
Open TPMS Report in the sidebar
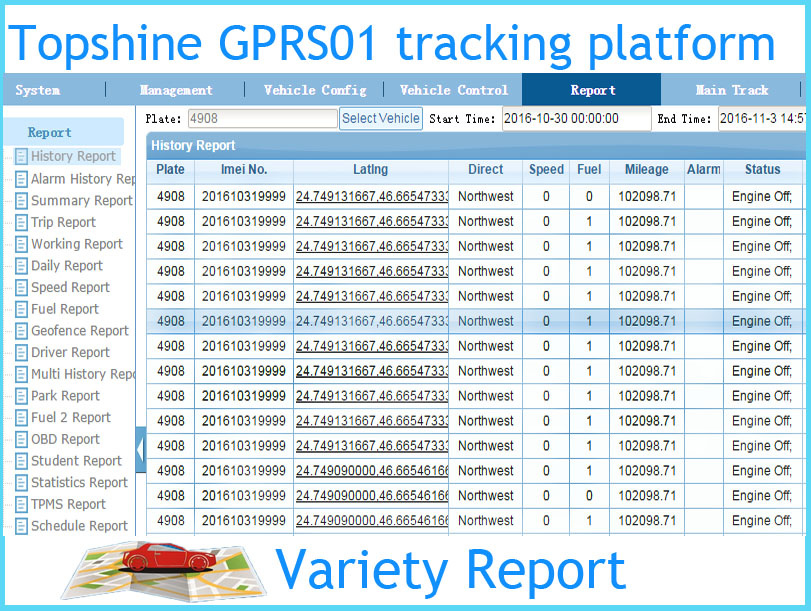(x=68, y=504)
